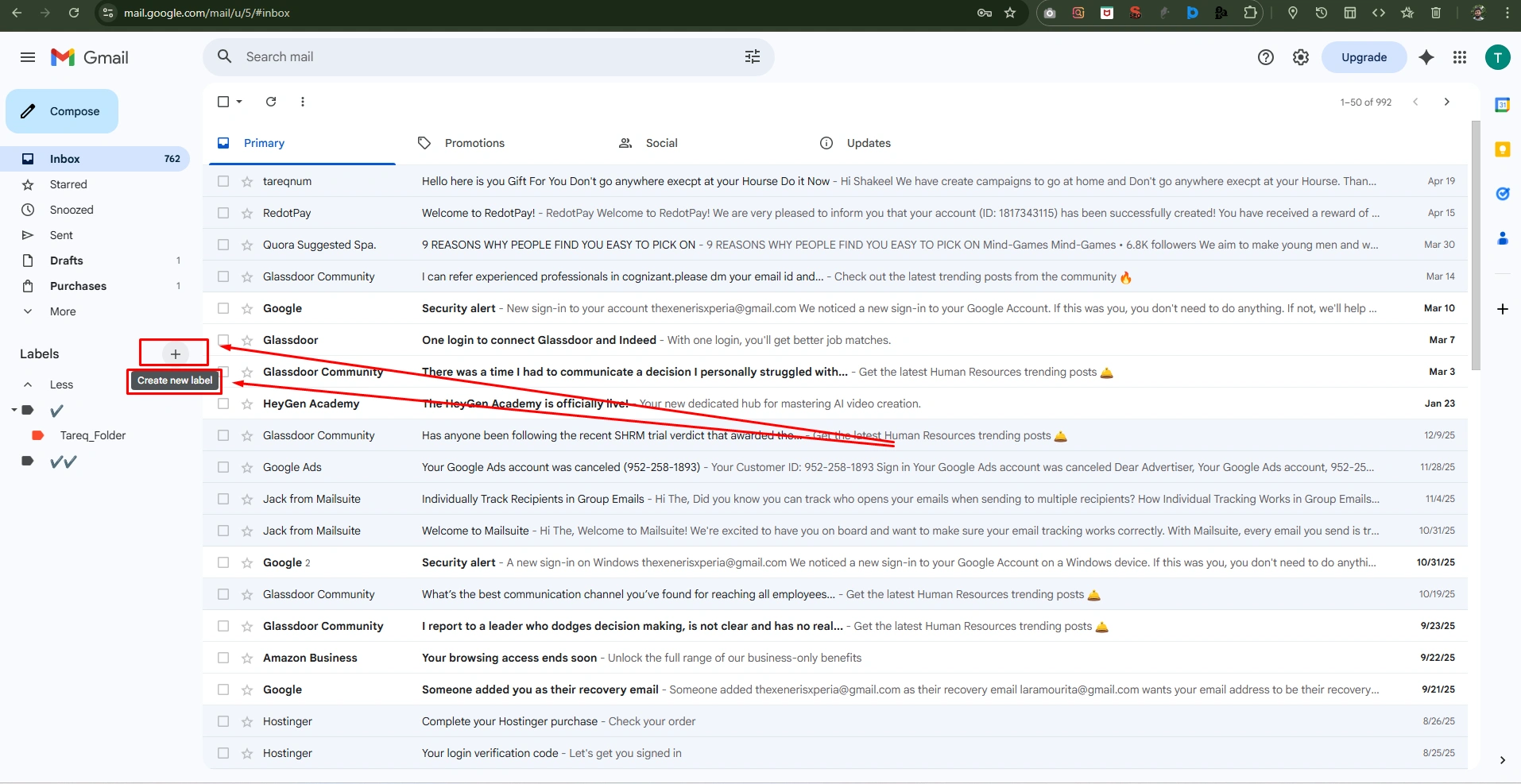Viewport: 1521px width, 784px height.
Task: Star the HeyGen Academy email
Action: tap(247, 404)
